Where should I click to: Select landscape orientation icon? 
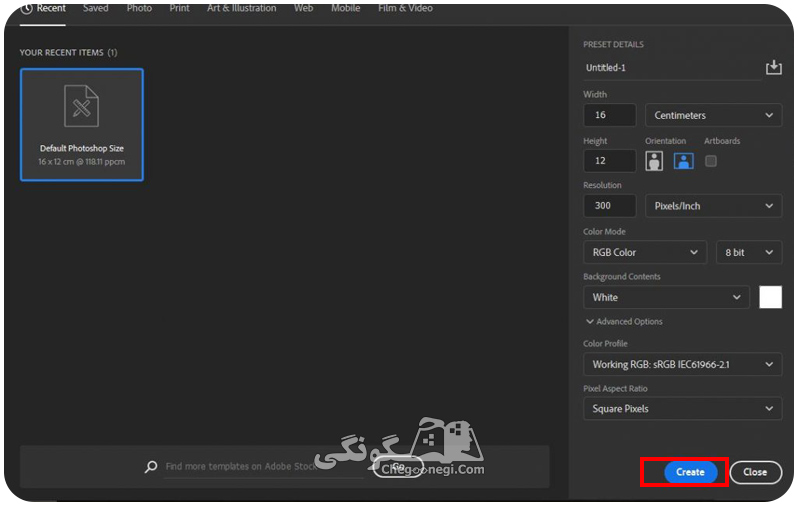pos(683,161)
